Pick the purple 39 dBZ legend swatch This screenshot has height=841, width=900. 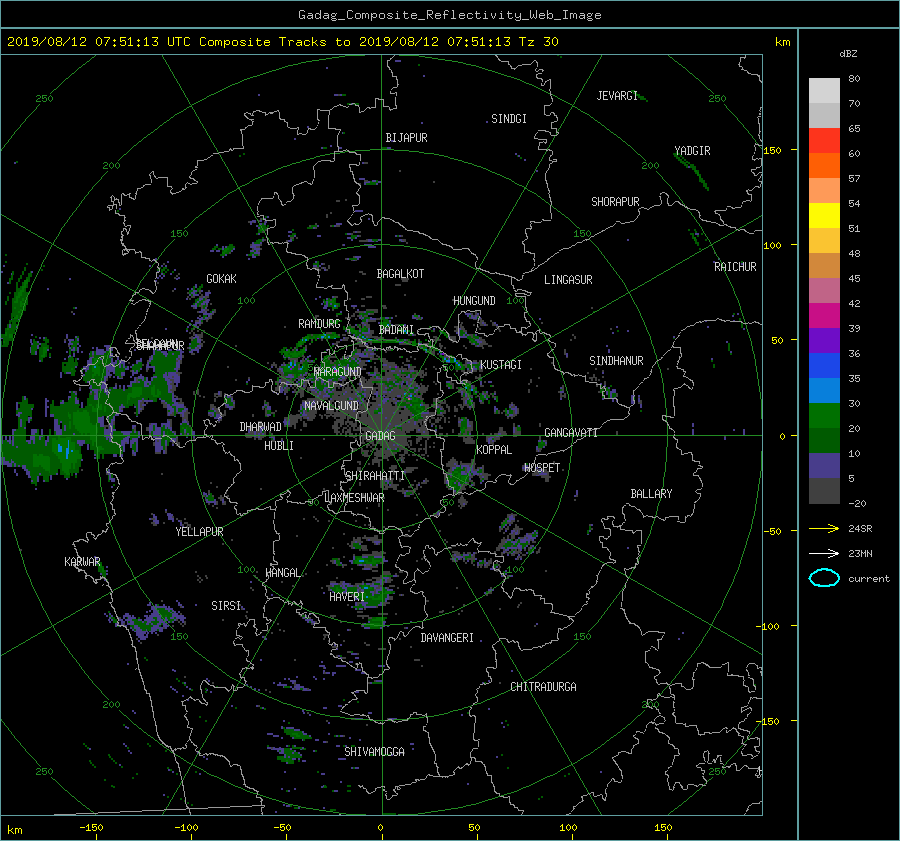[824, 340]
